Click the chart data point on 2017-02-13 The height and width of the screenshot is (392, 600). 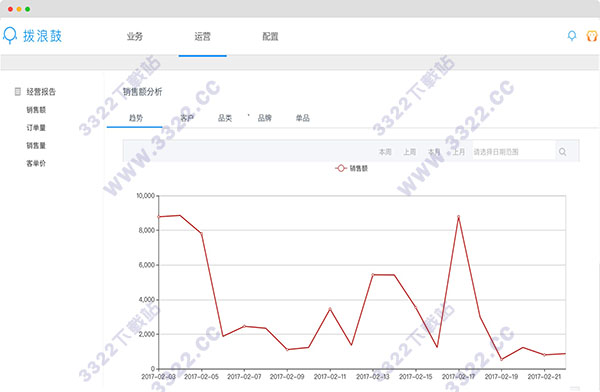tap(373, 274)
